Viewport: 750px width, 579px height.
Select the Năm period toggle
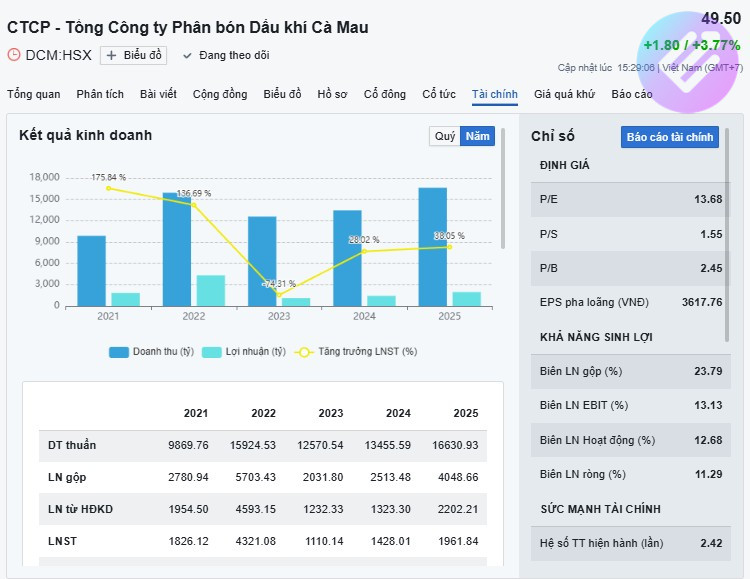[x=478, y=136]
